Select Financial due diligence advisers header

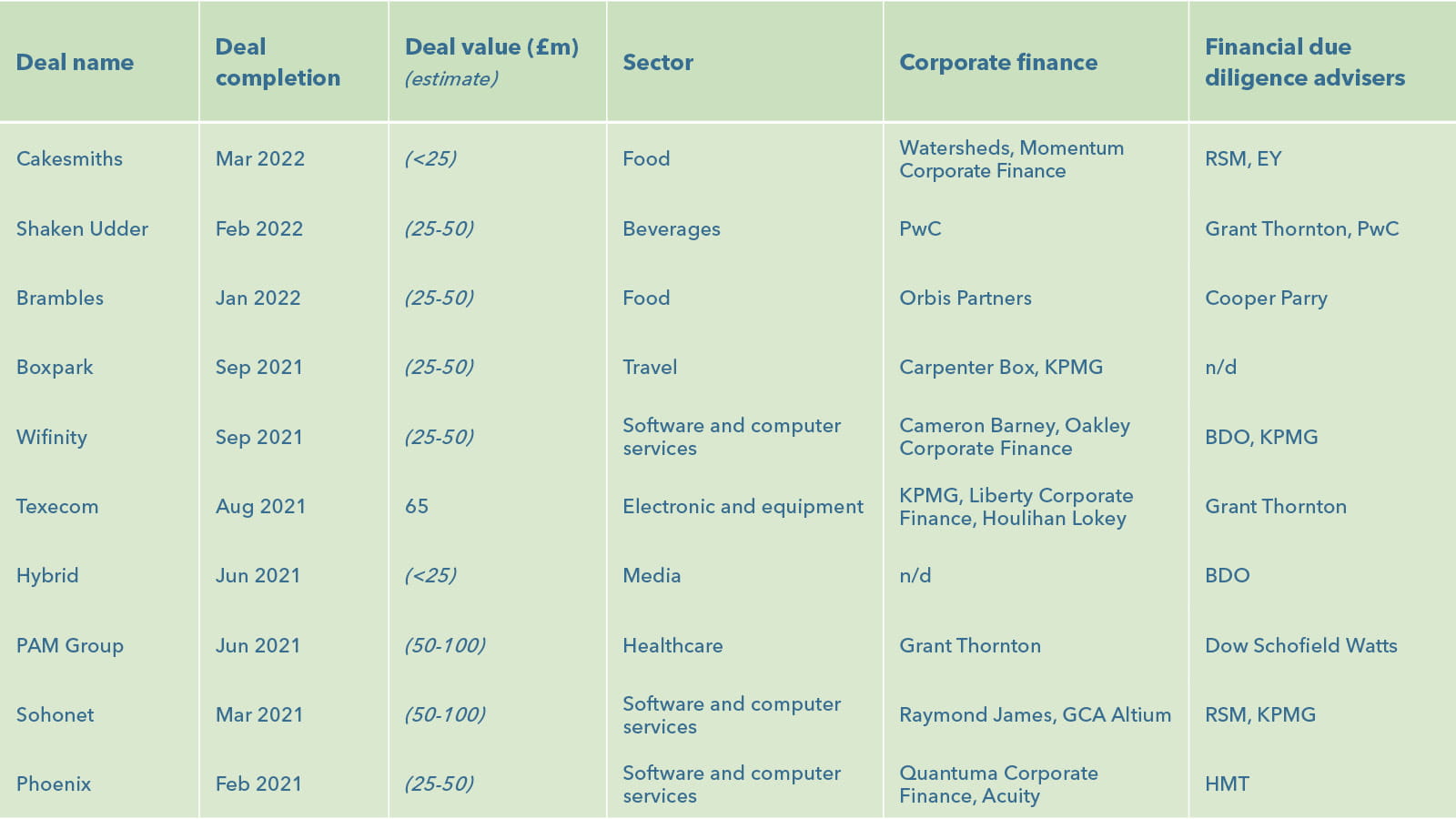pyautogui.click(x=1304, y=62)
